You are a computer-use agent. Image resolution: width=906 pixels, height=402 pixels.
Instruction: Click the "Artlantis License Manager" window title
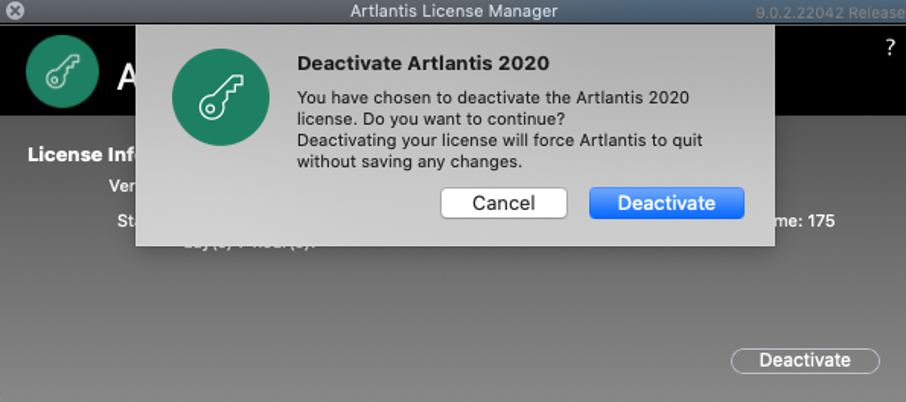454,11
